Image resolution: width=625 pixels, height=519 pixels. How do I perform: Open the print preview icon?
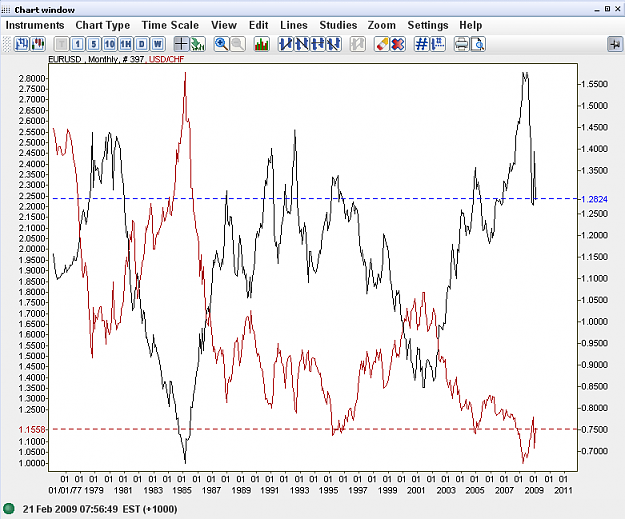[478, 44]
